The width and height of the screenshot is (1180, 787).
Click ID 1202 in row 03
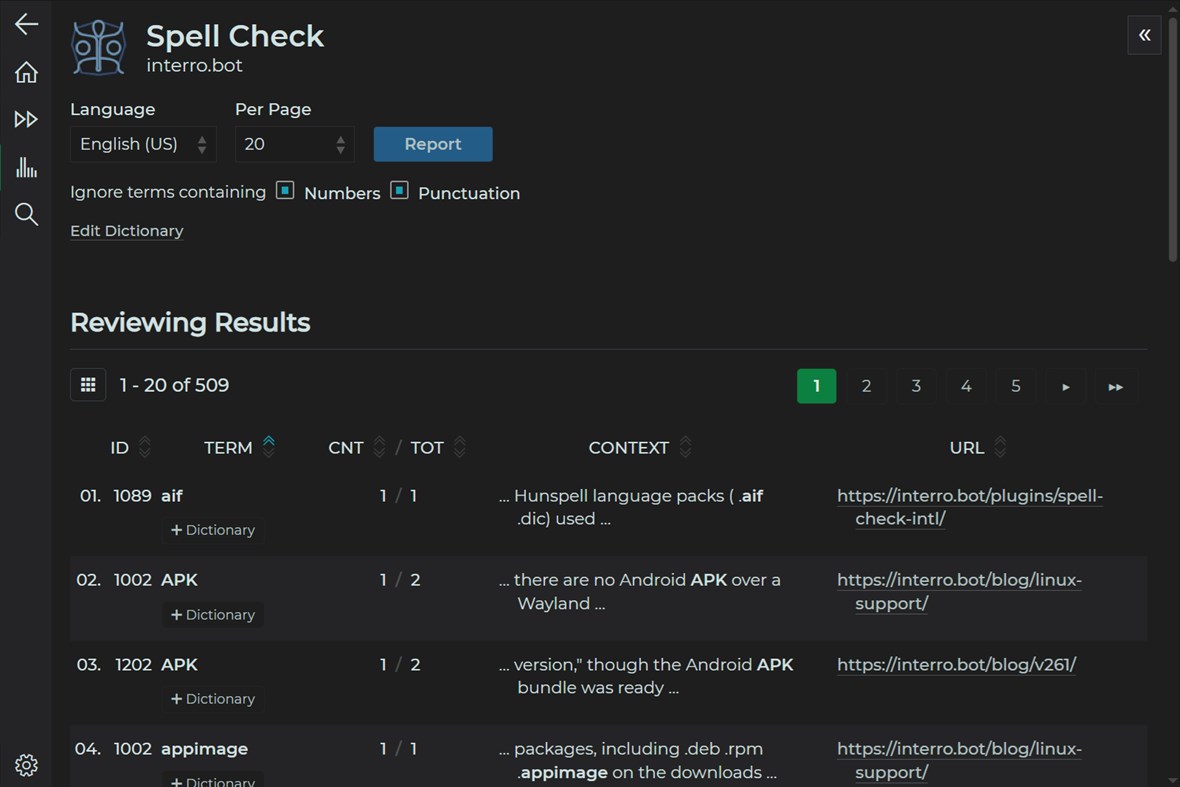pyautogui.click(x=133, y=664)
